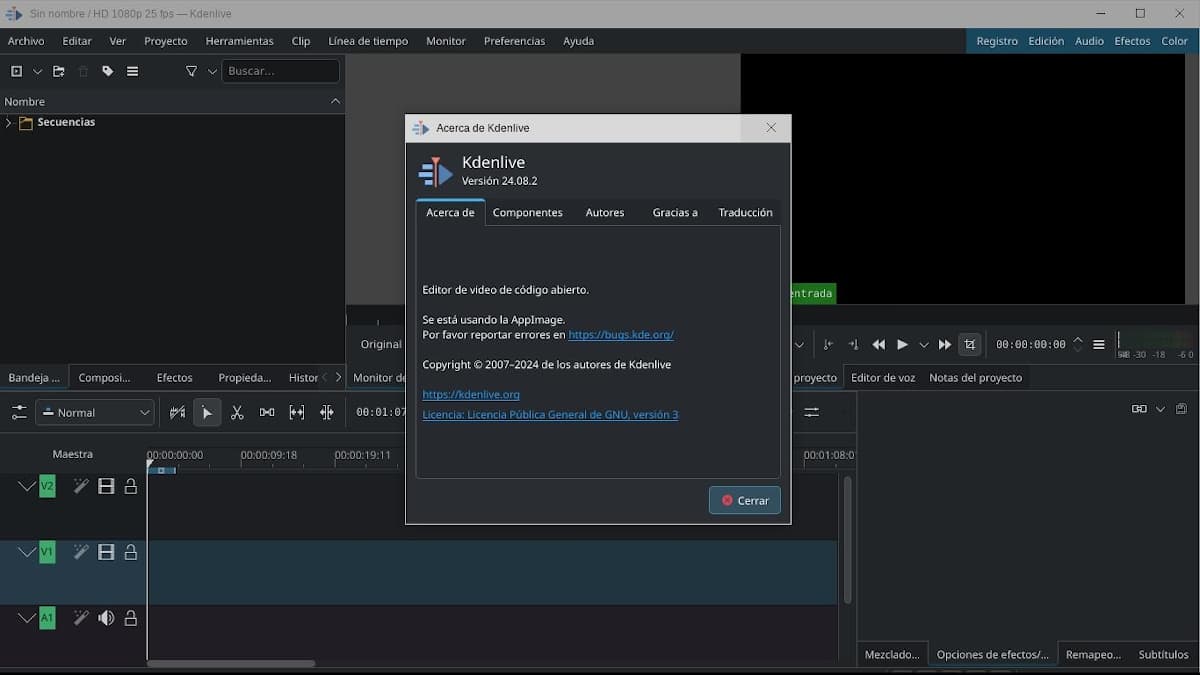This screenshot has width=1200, height=675.
Task: Open effects wand on track V2
Action: [81, 486]
